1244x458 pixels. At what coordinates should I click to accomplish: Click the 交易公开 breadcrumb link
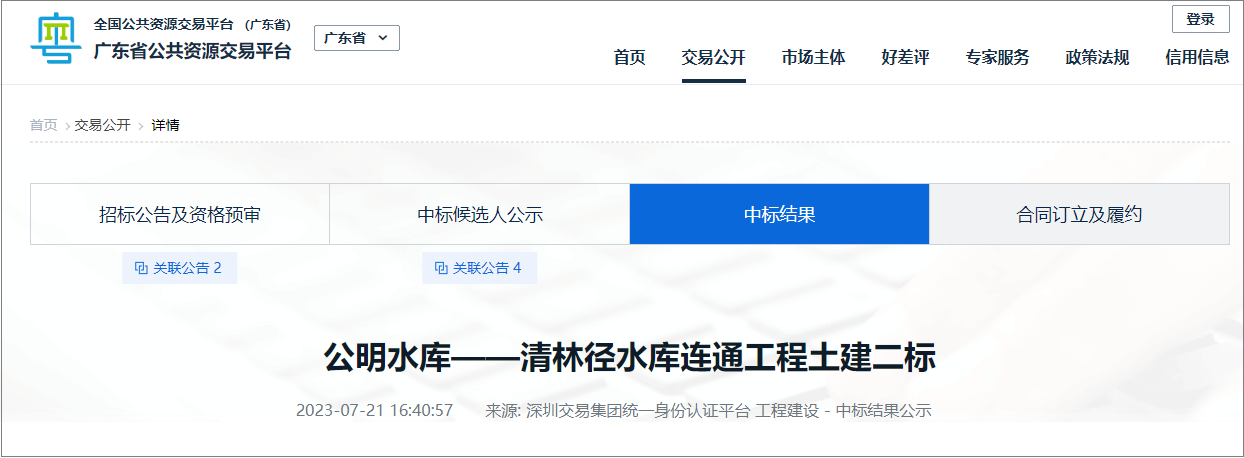click(x=102, y=125)
